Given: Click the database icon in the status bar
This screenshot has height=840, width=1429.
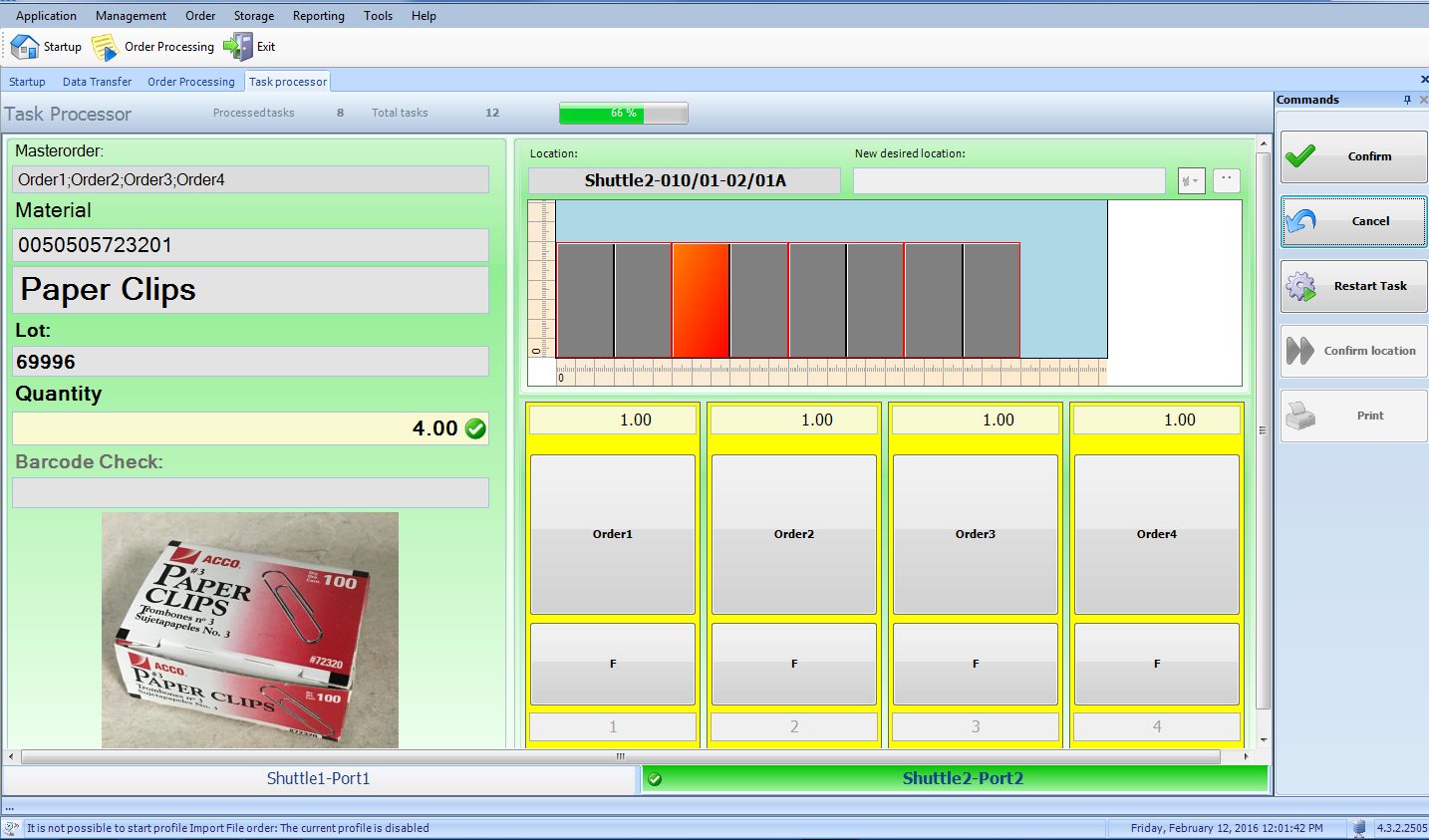Looking at the screenshot, I should coord(1359,828).
